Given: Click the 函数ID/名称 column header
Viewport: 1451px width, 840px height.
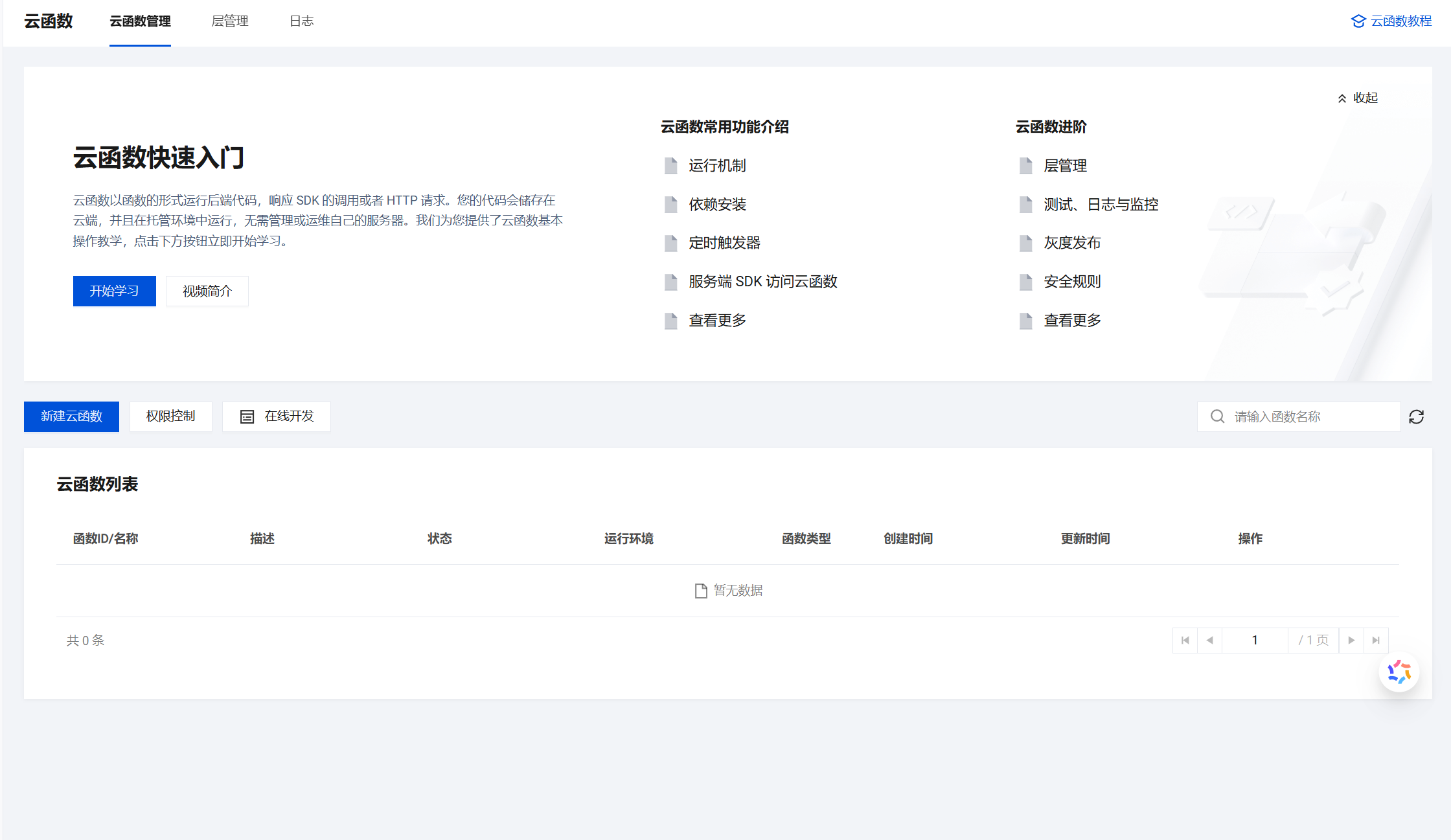Looking at the screenshot, I should pyautogui.click(x=106, y=539).
